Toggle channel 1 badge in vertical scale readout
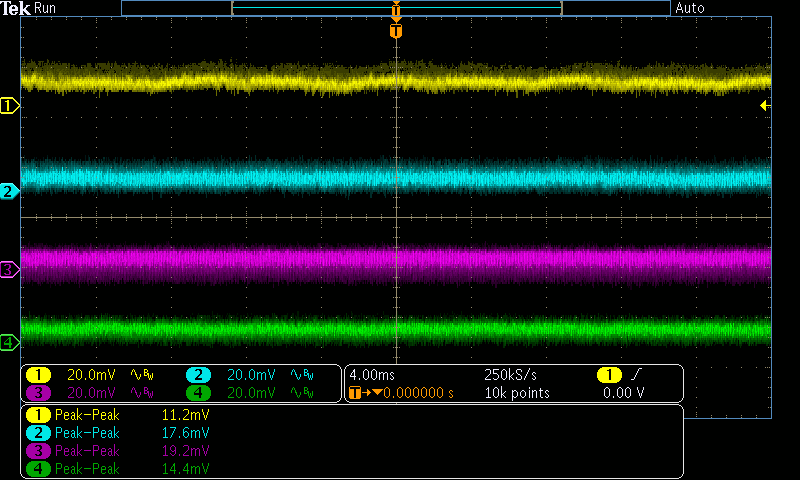This screenshot has width=800, height=480. pos(38,375)
